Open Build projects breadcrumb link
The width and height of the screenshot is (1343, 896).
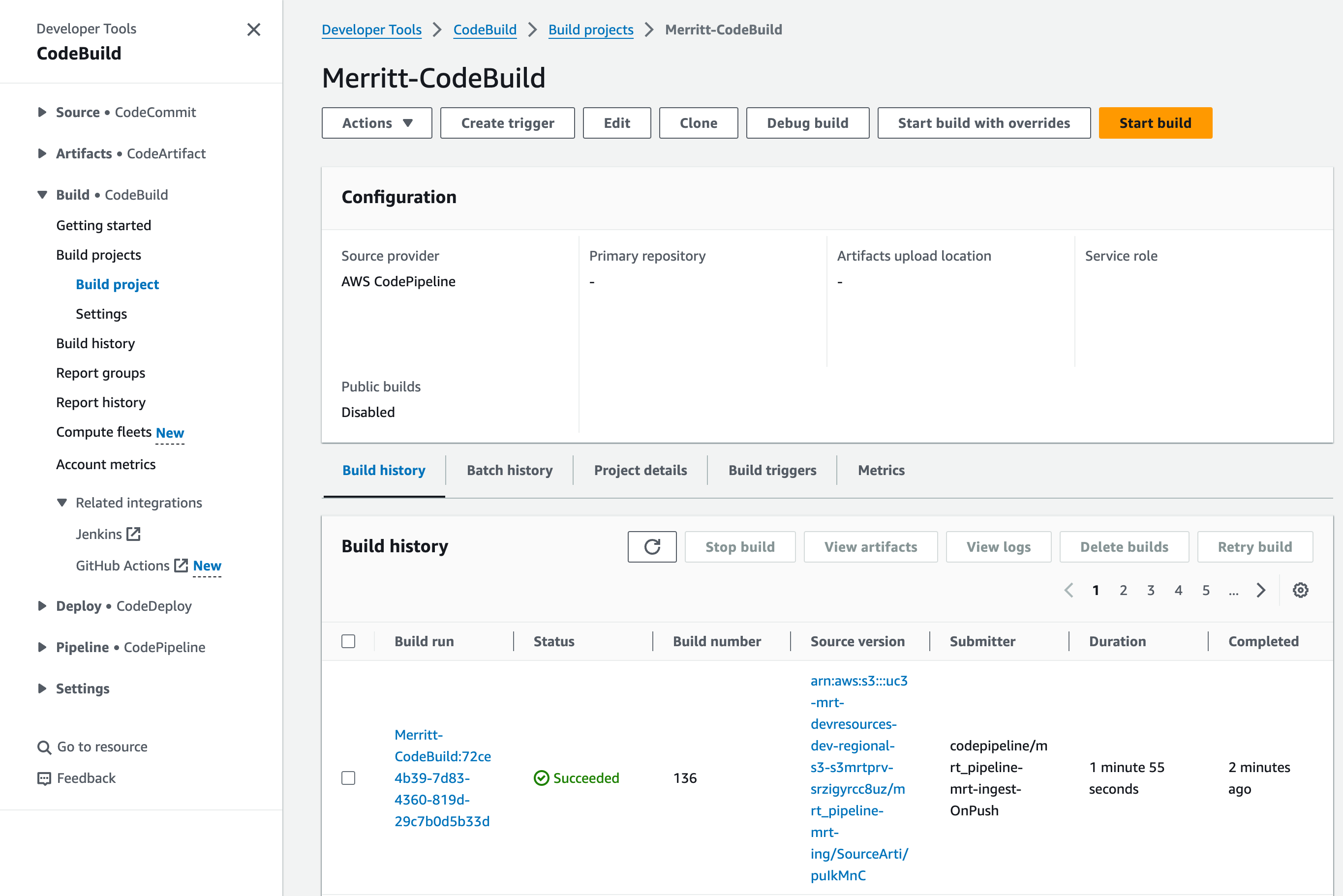point(590,30)
